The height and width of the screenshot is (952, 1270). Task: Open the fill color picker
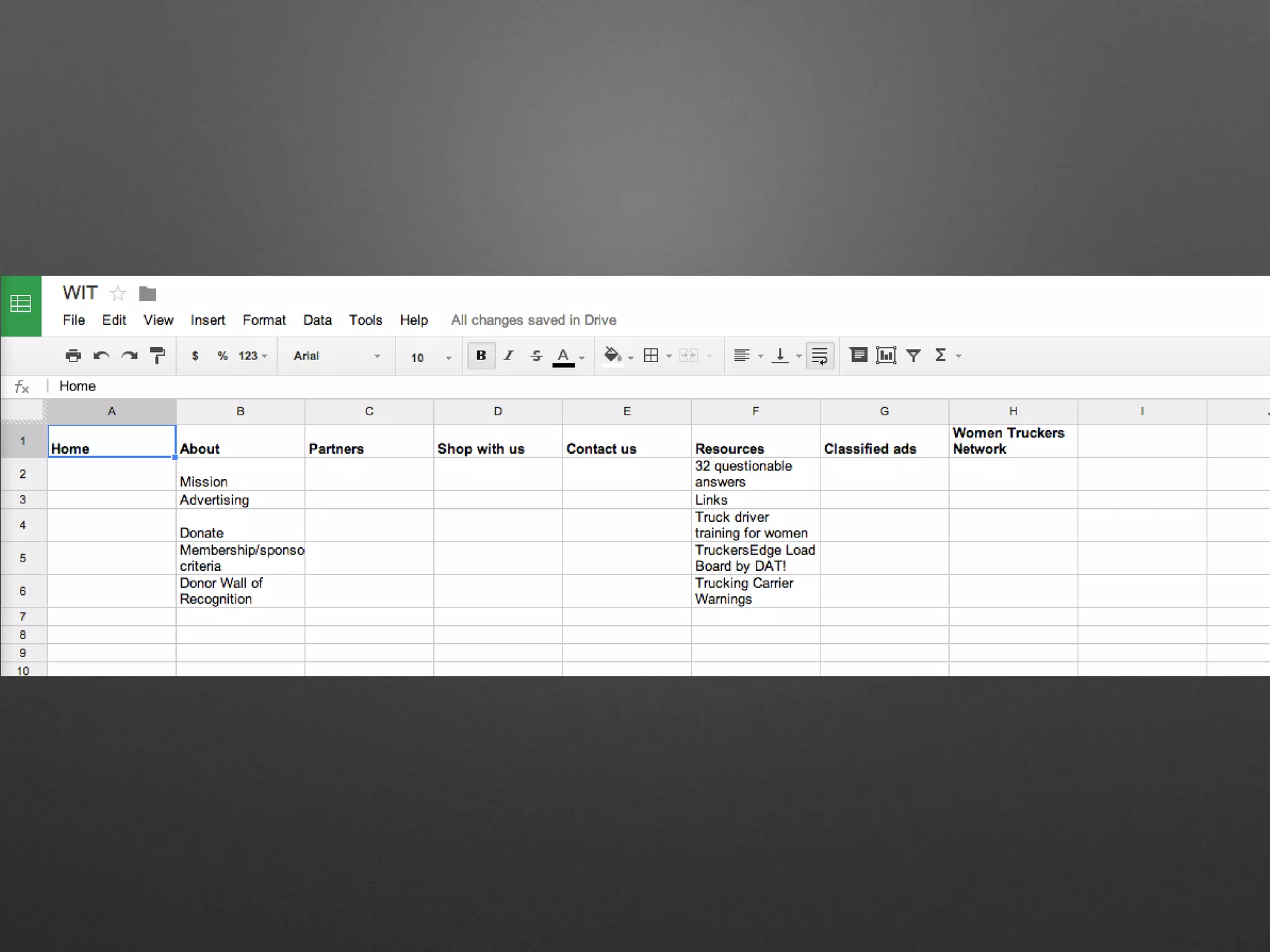point(613,355)
